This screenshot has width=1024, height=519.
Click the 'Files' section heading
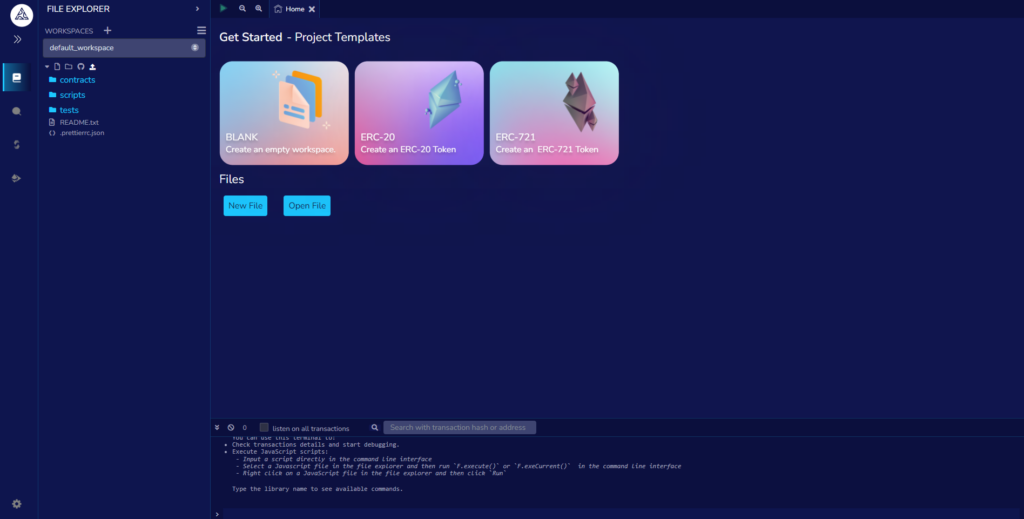pos(232,179)
